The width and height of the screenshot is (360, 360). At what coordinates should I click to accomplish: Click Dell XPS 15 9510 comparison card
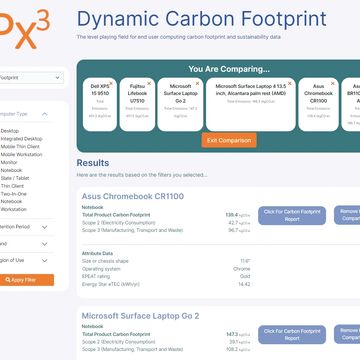(100, 105)
